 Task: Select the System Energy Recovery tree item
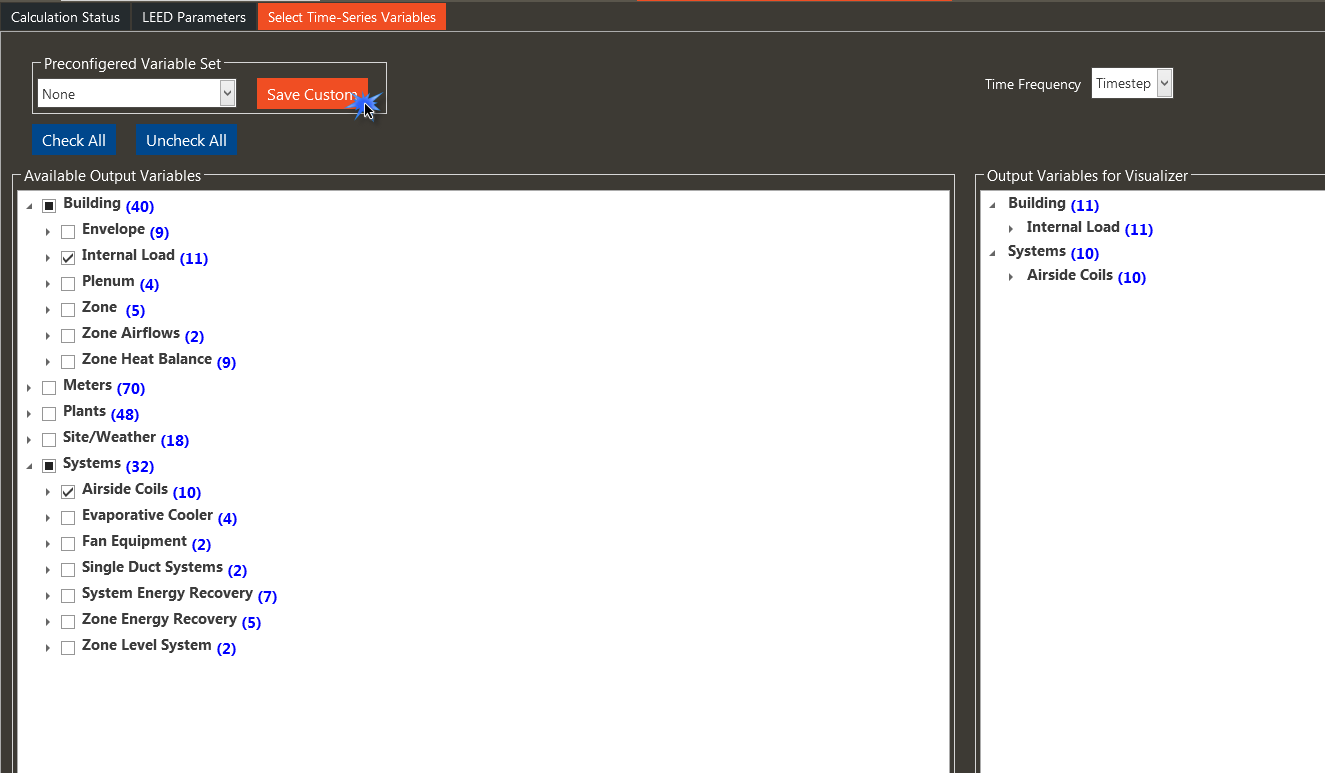pyautogui.click(x=167, y=594)
